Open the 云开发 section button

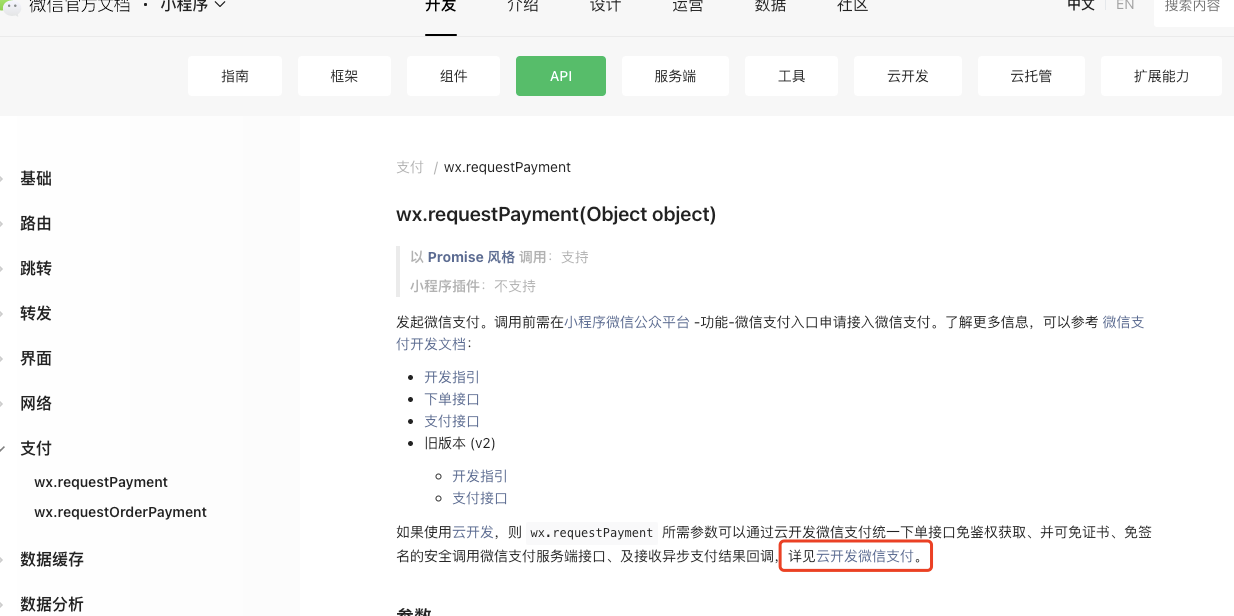[x=908, y=76]
